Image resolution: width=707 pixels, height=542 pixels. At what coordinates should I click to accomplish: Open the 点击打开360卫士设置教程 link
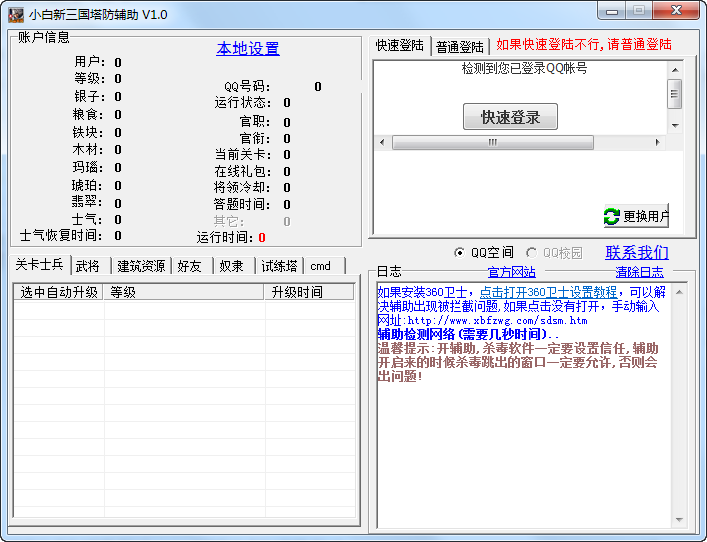(x=548, y=292)
